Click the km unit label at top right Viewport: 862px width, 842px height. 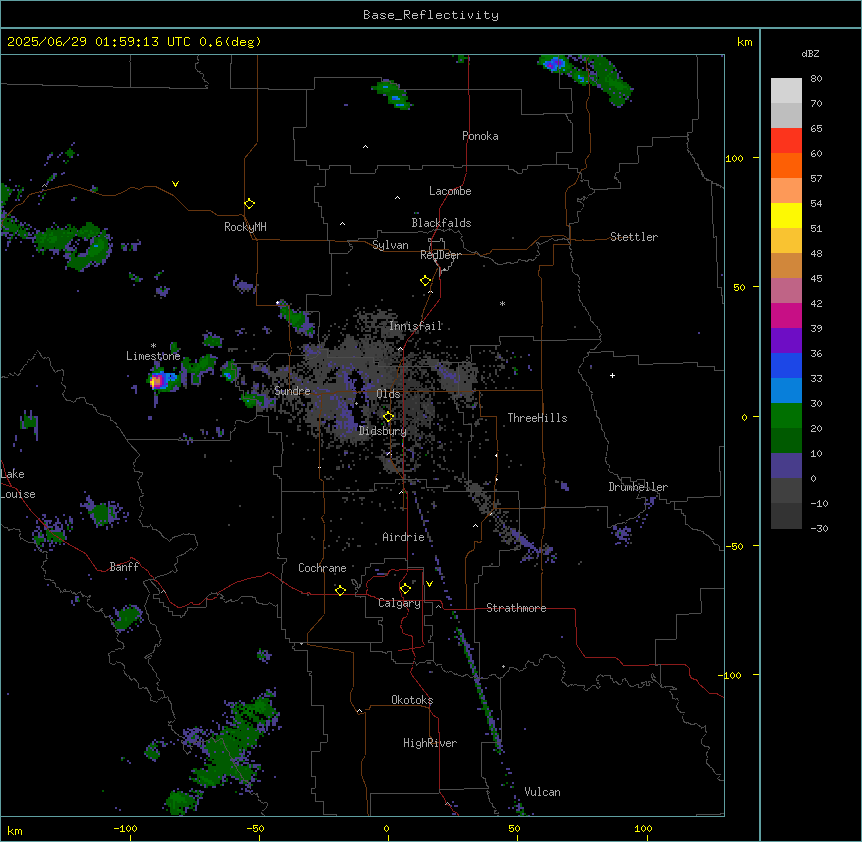tap(744, 42)
